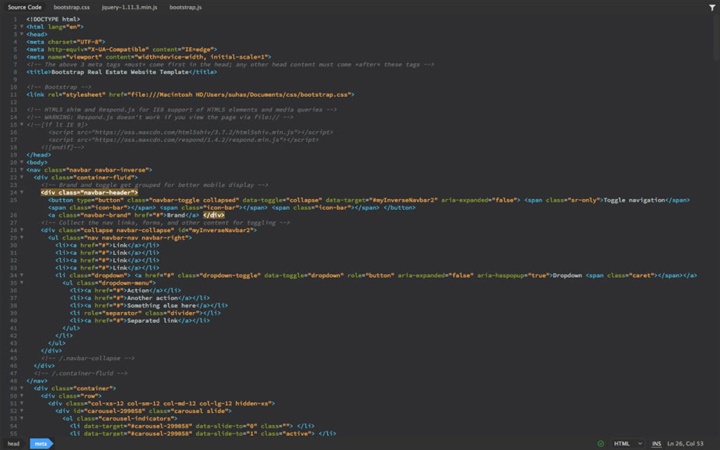Click the container-fluid comment on line 47
The height and width of the screenshot is (450, 720).
[x=80, y=373]
